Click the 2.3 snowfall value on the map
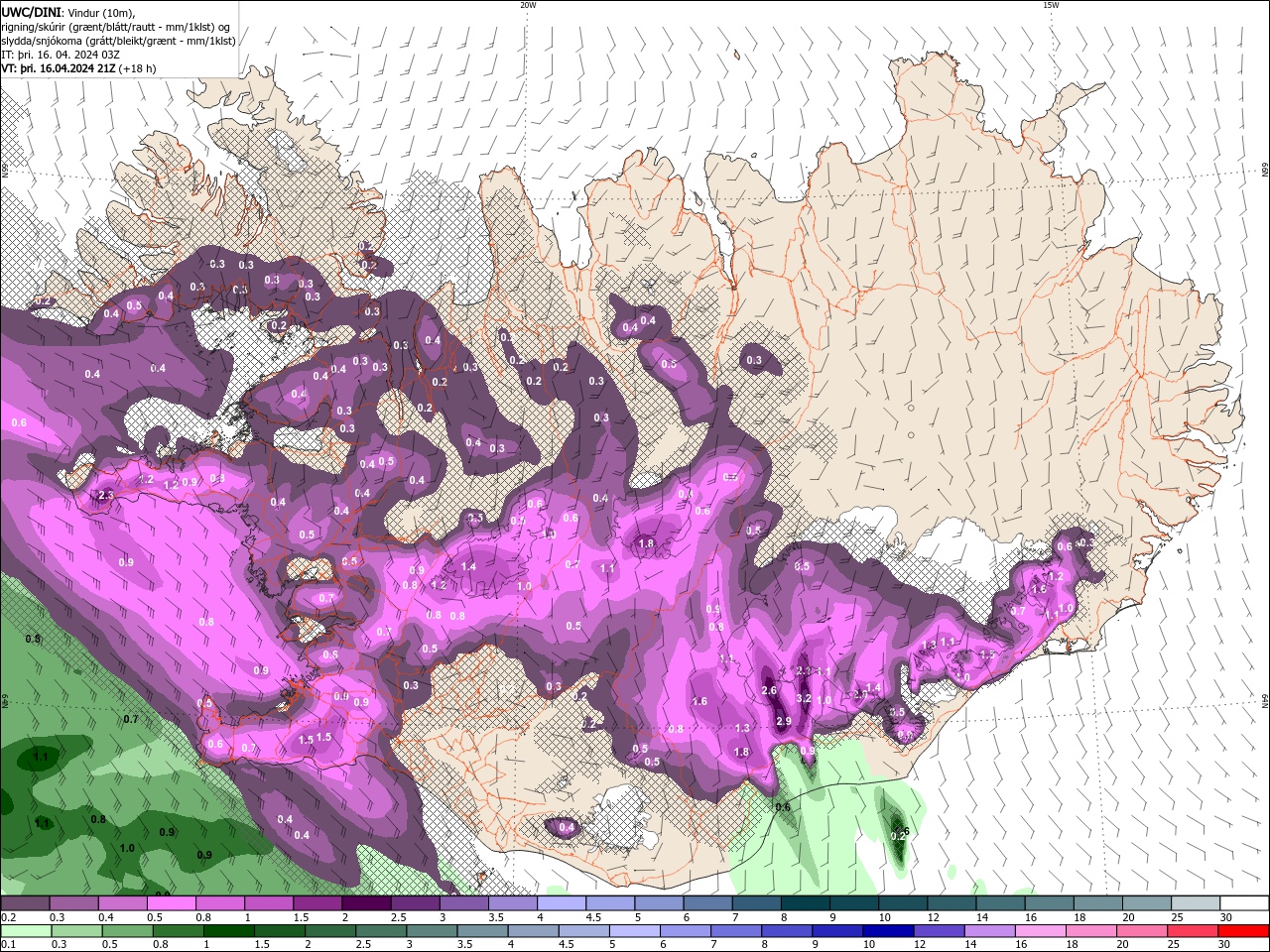Image resolution: width=1270 pixels, height=952 pixels. pos(106,495)
